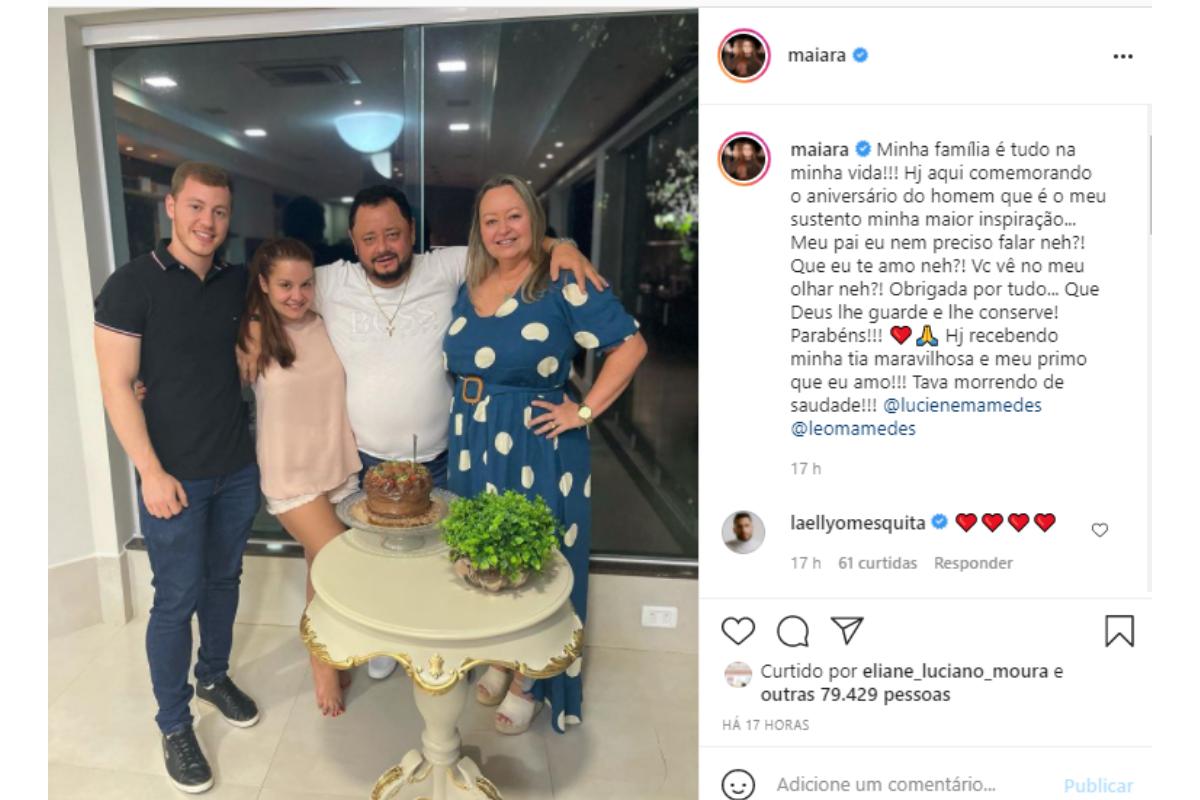Viewport: 1200px width, 800px height.
Task: Reply to comment using Responder
Action: pos(973,563)
